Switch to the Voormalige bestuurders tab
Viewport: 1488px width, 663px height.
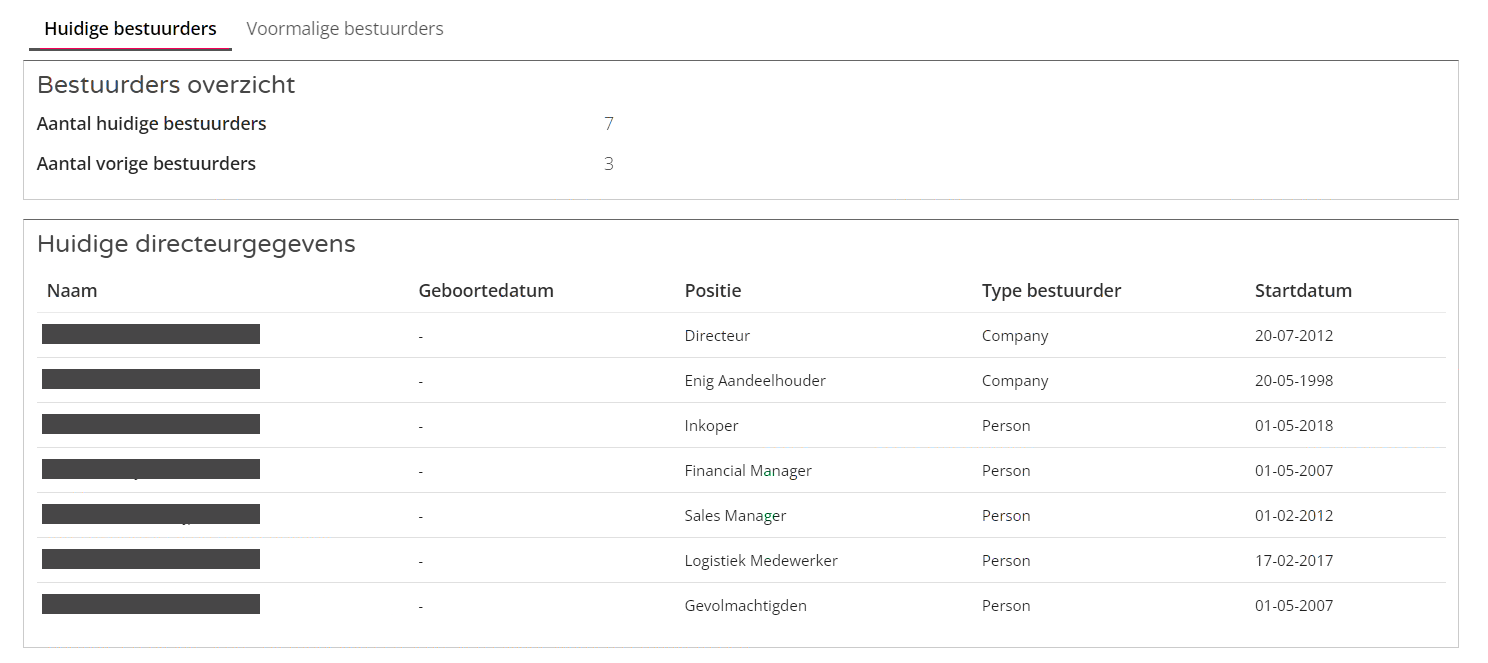344,29
